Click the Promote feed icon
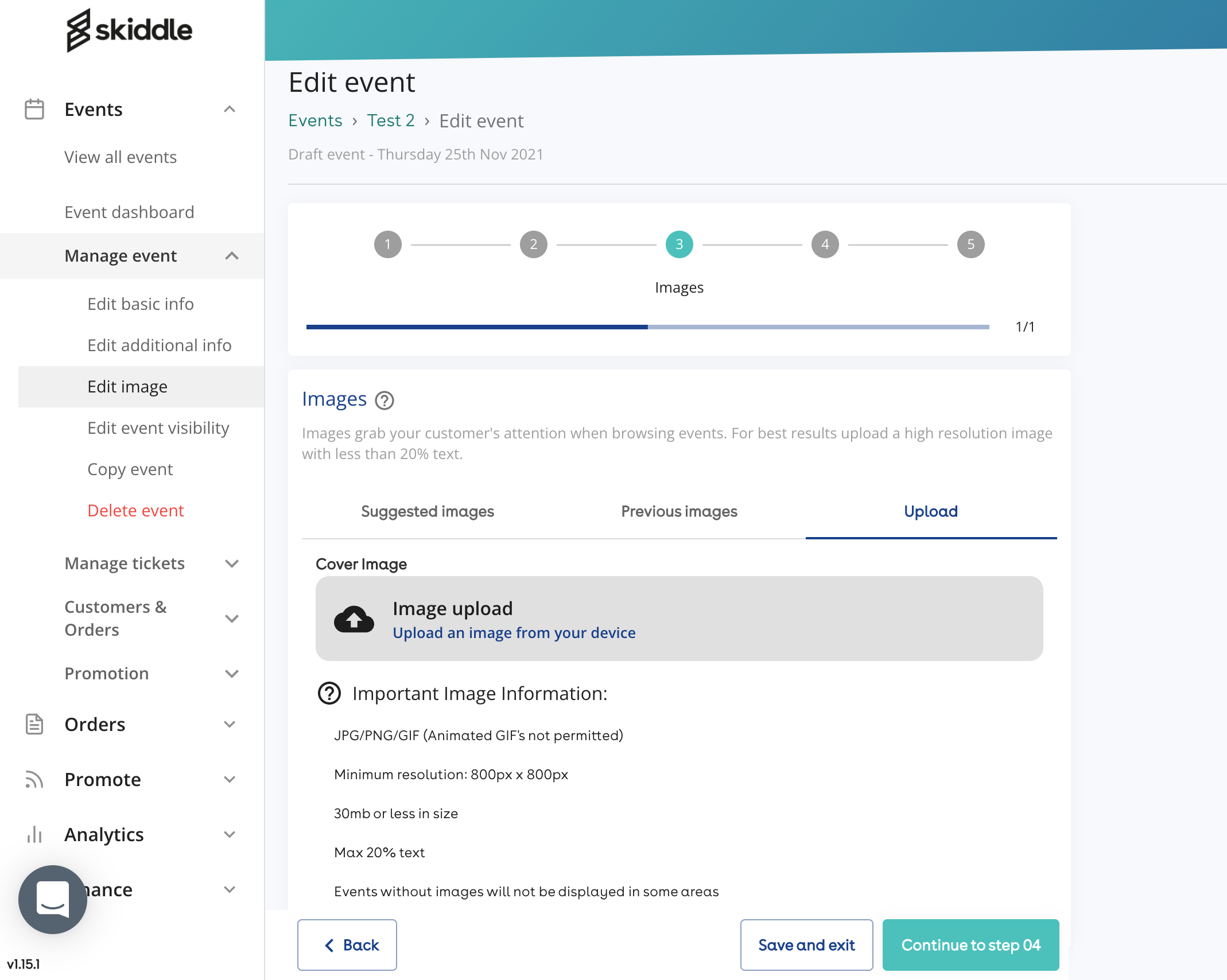 tap(34, 779)
